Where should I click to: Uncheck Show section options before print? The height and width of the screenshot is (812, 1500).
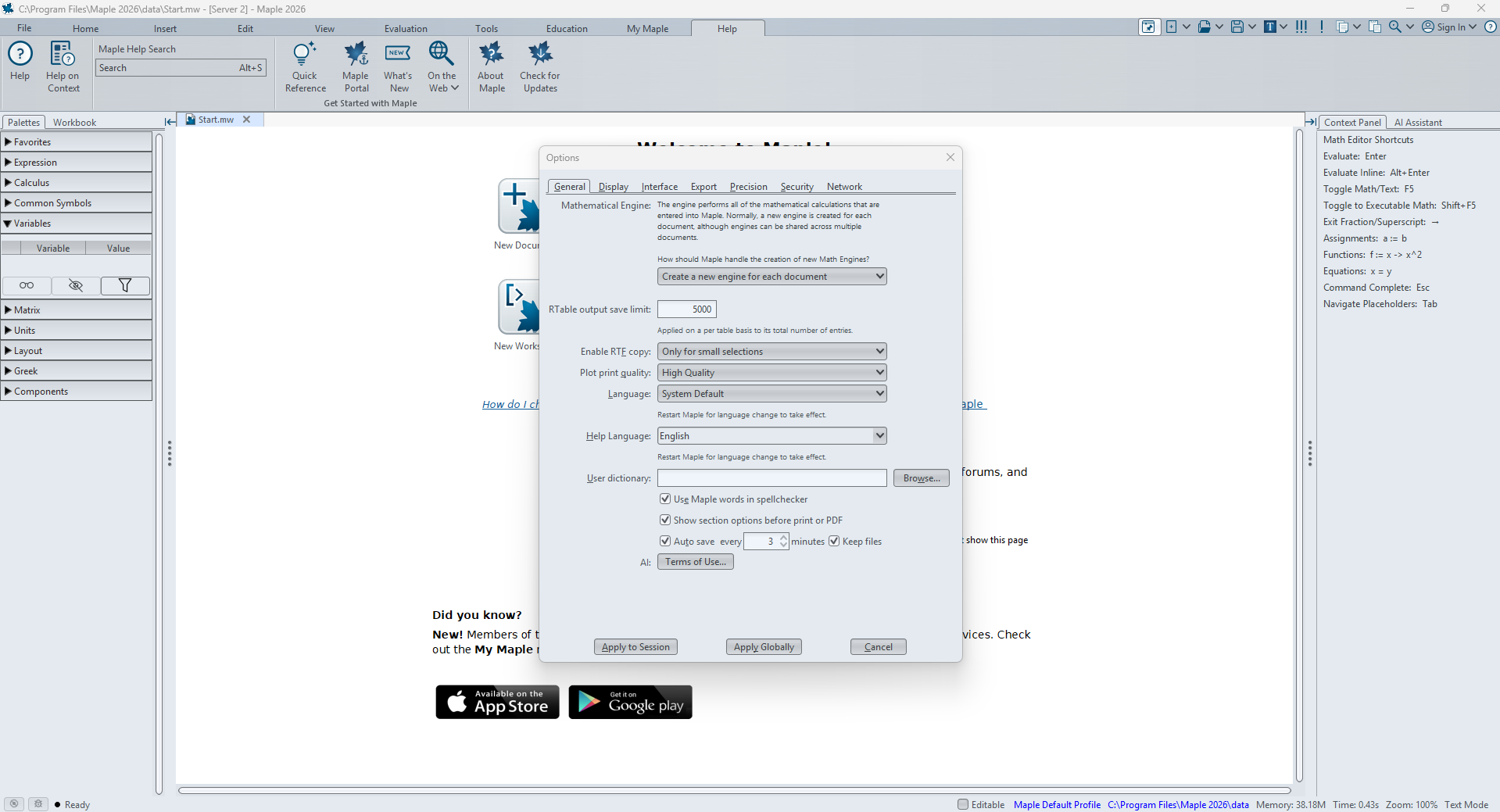pos(665,520)
